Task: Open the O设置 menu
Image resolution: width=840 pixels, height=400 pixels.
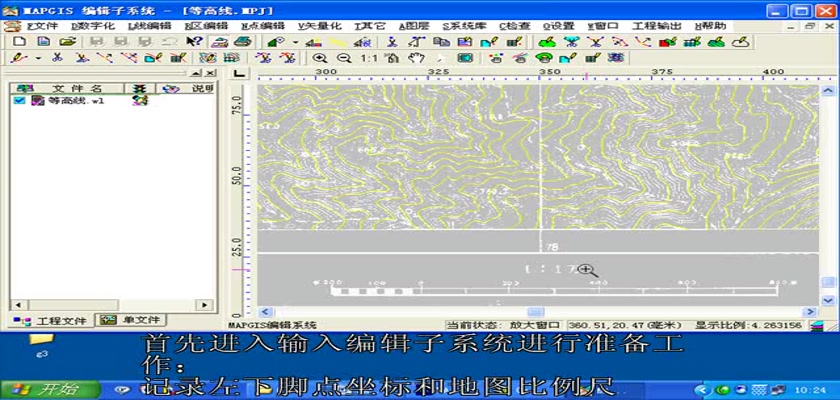Action: [x=559, y=26]
